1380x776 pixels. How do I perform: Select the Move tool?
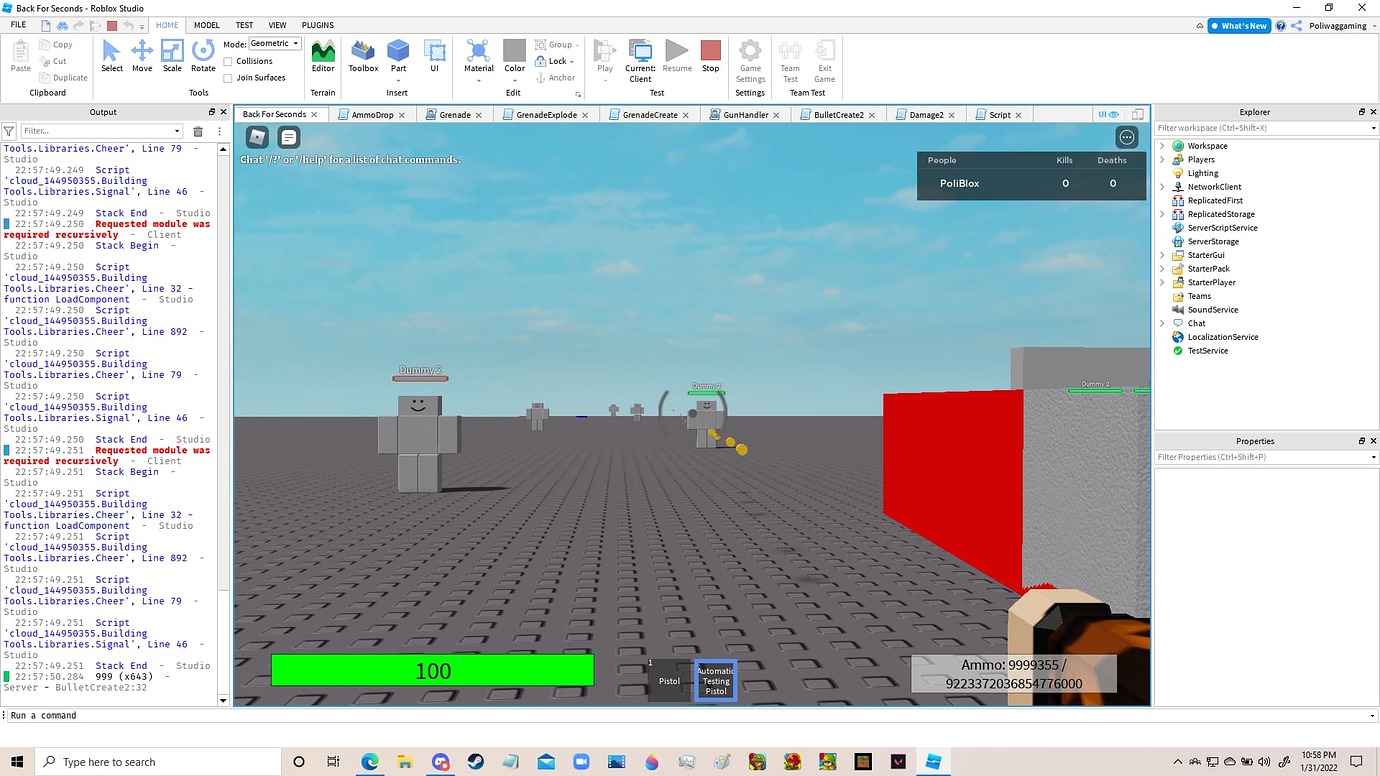[142, 56]
